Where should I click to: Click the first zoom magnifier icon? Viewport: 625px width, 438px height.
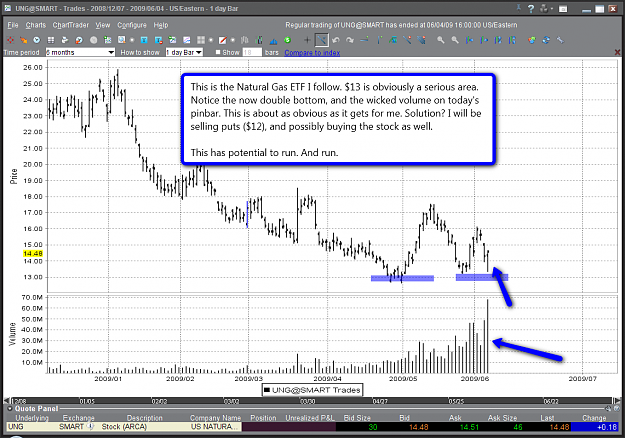coord(441,40)
